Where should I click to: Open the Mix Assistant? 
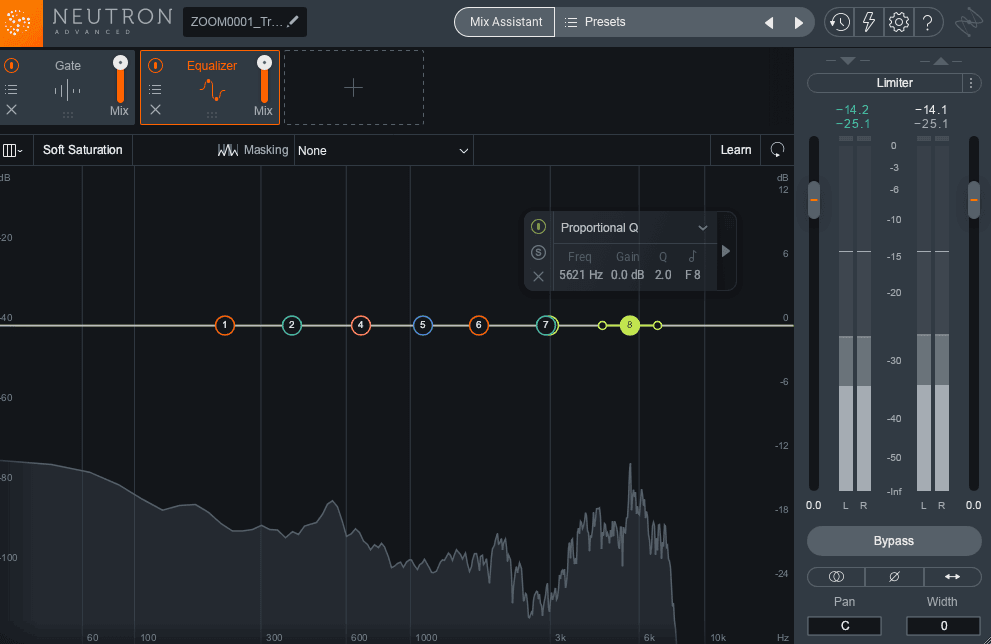point(505,21)
